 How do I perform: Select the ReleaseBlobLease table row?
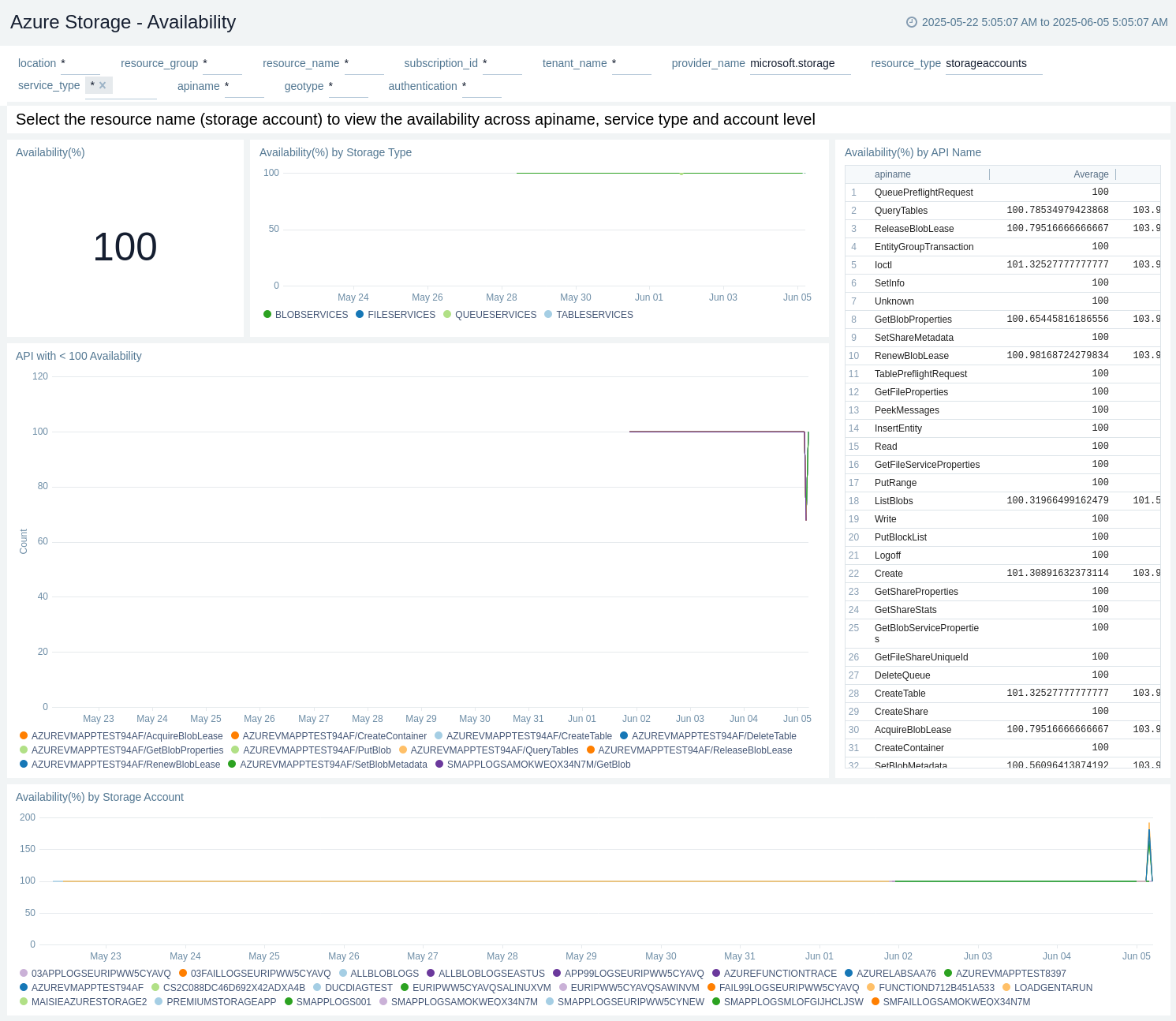coord(1002,229)
